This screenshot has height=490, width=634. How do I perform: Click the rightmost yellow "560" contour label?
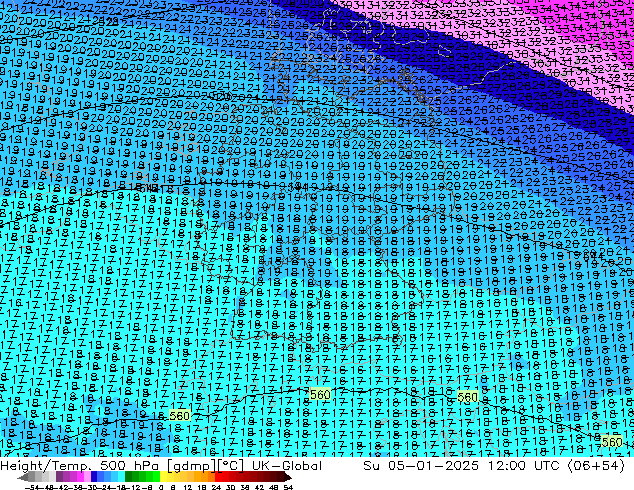tap(611, 442)
